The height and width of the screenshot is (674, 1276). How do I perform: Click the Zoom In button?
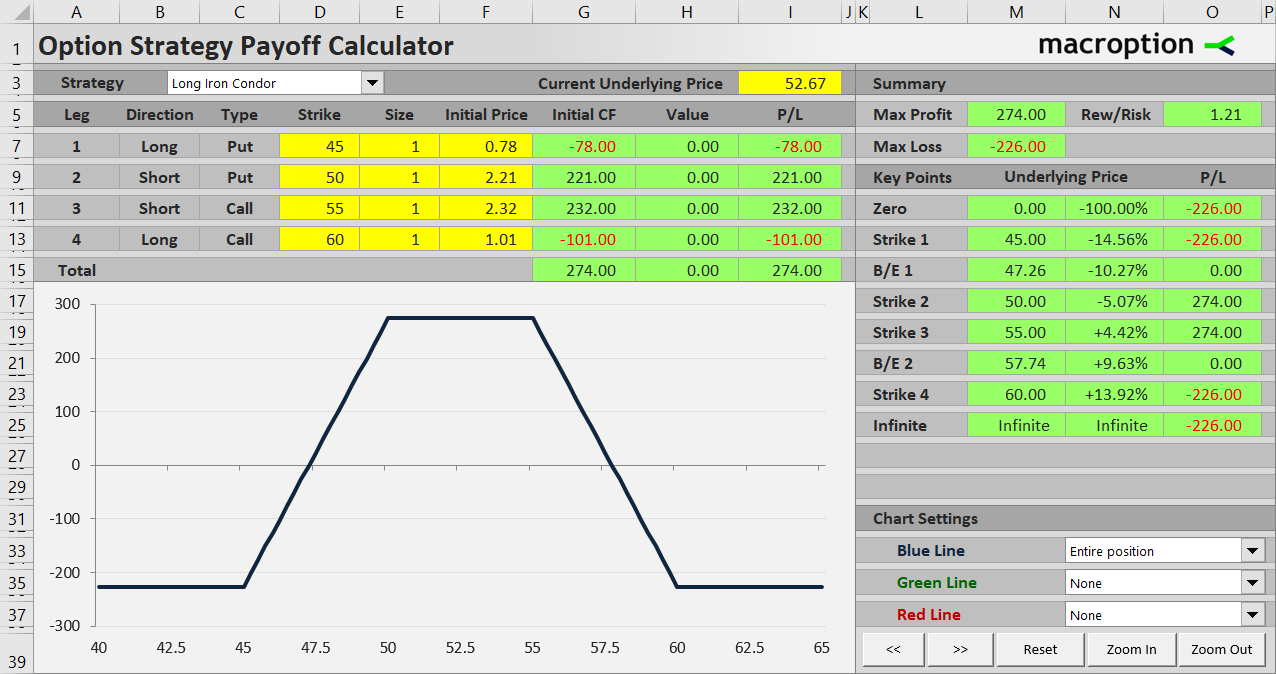(x=1131, y=649)
